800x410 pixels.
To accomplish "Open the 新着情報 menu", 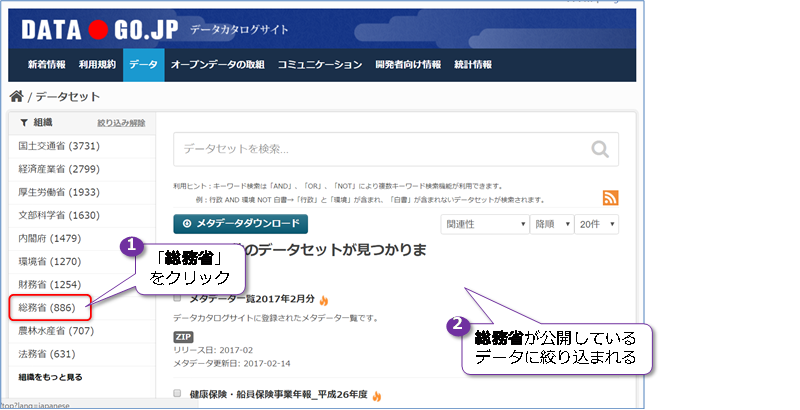I will 46,65.
